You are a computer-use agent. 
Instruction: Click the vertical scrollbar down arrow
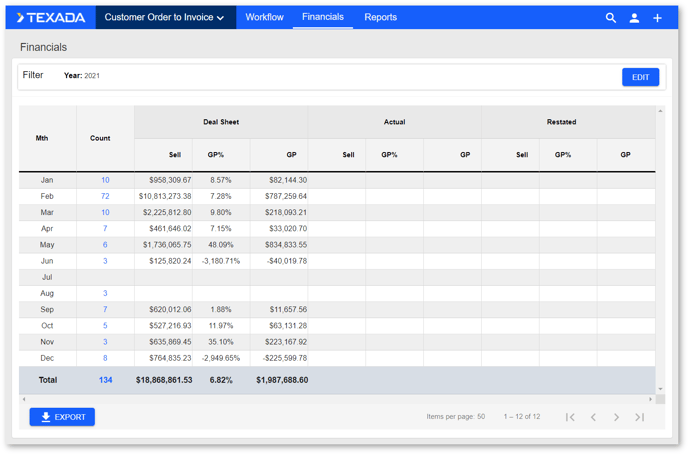660,389
